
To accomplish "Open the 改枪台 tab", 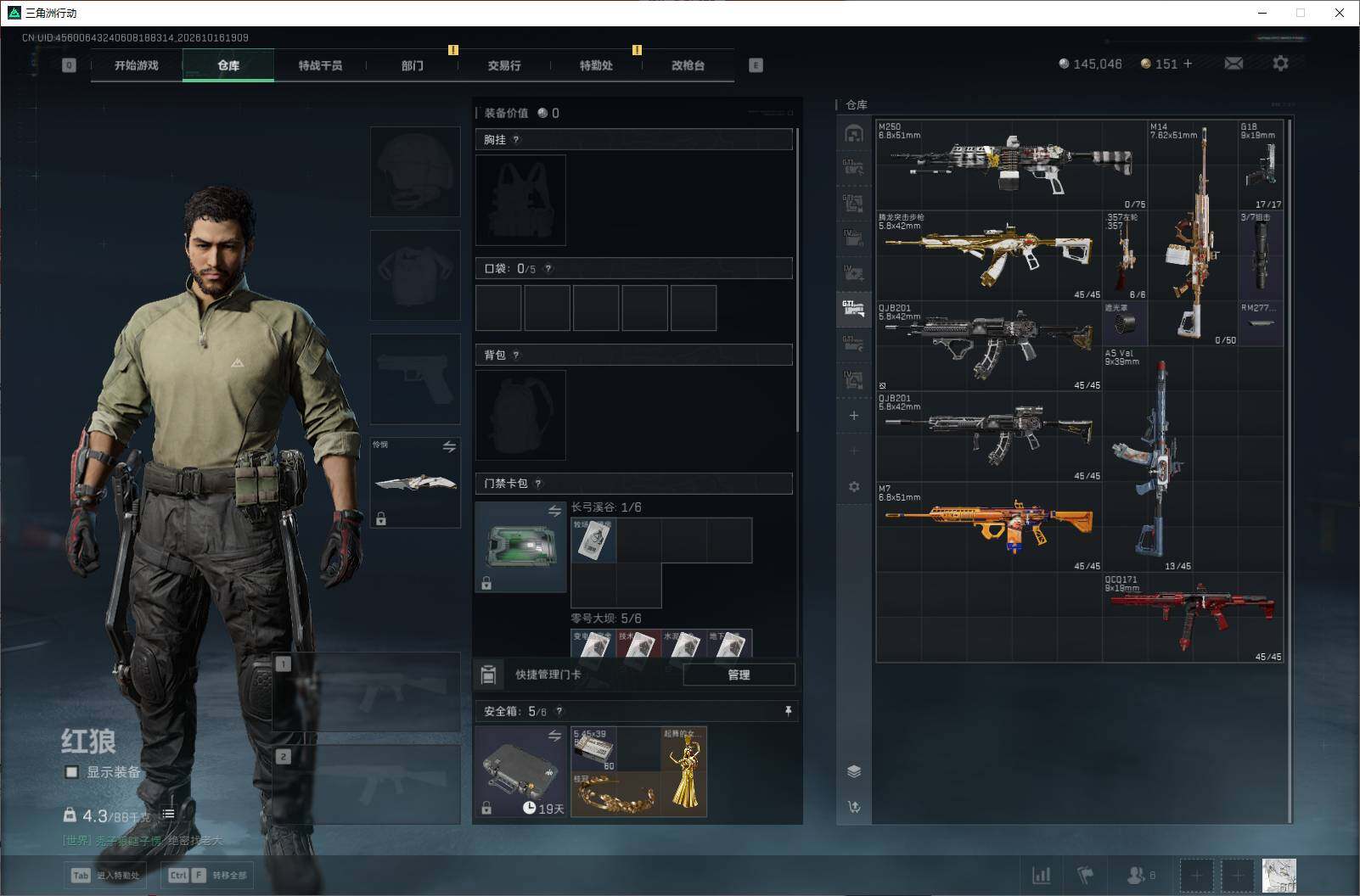I will (x=688, y=65).
